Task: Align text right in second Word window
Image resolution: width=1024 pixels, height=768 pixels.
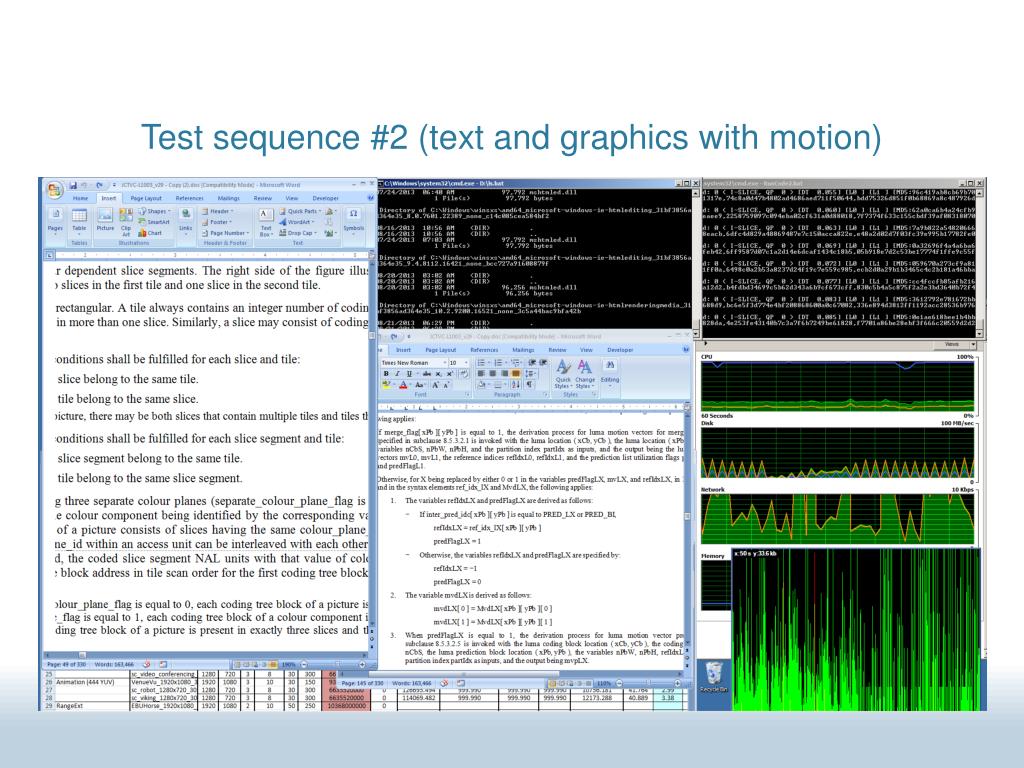Action: coord(505,374)
